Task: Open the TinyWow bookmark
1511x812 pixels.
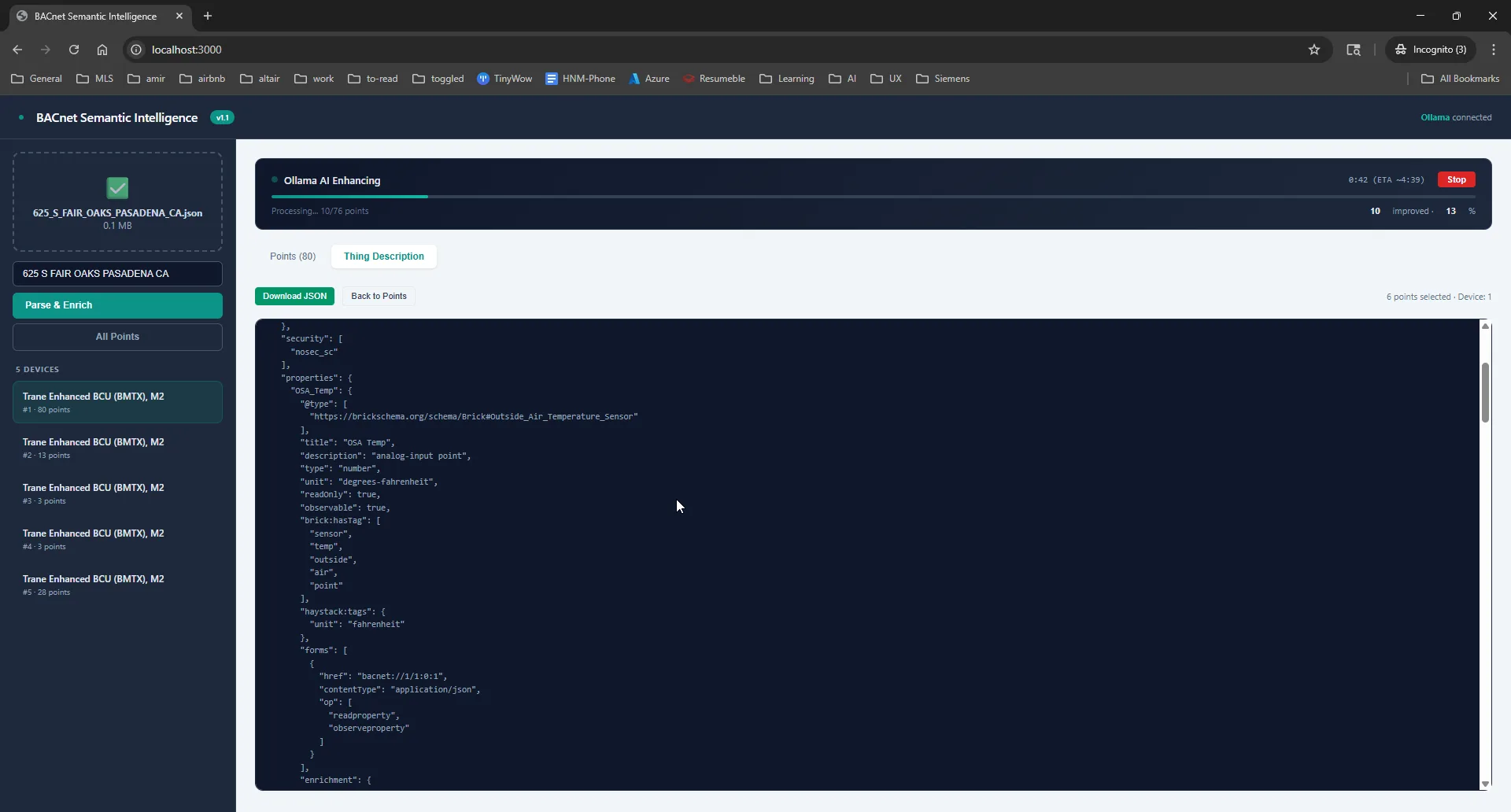Action: click(504, 79)
